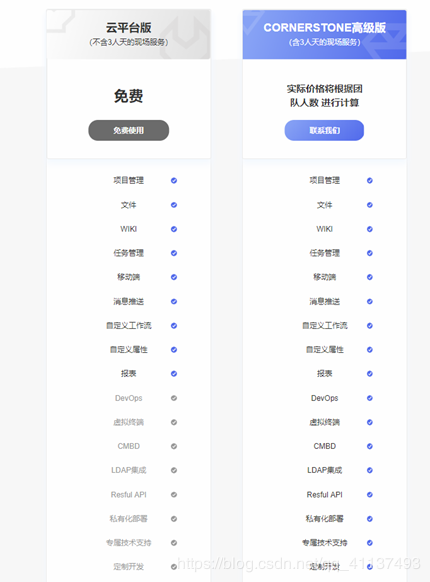Click 私有化部署 label in 高级版 column
Viewport: 430px width, 582px height.
[324, 519]
